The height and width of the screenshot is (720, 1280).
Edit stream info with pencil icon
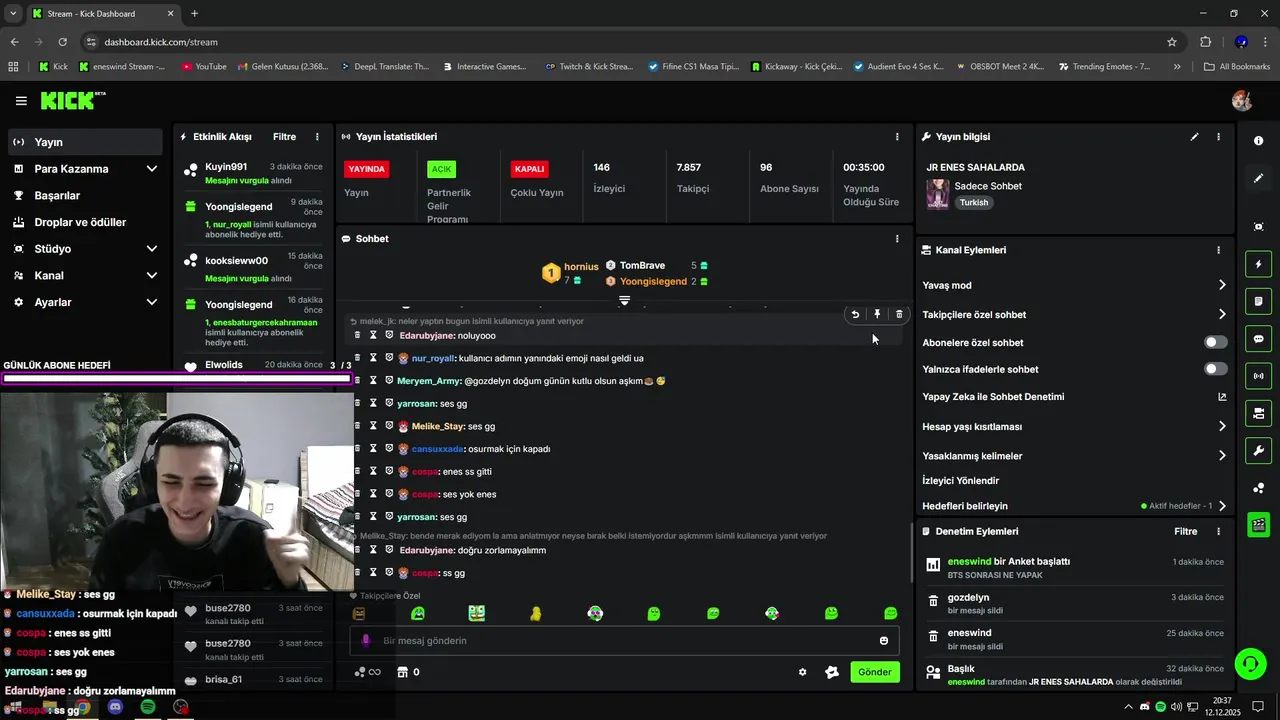[x=1194, y=137]
